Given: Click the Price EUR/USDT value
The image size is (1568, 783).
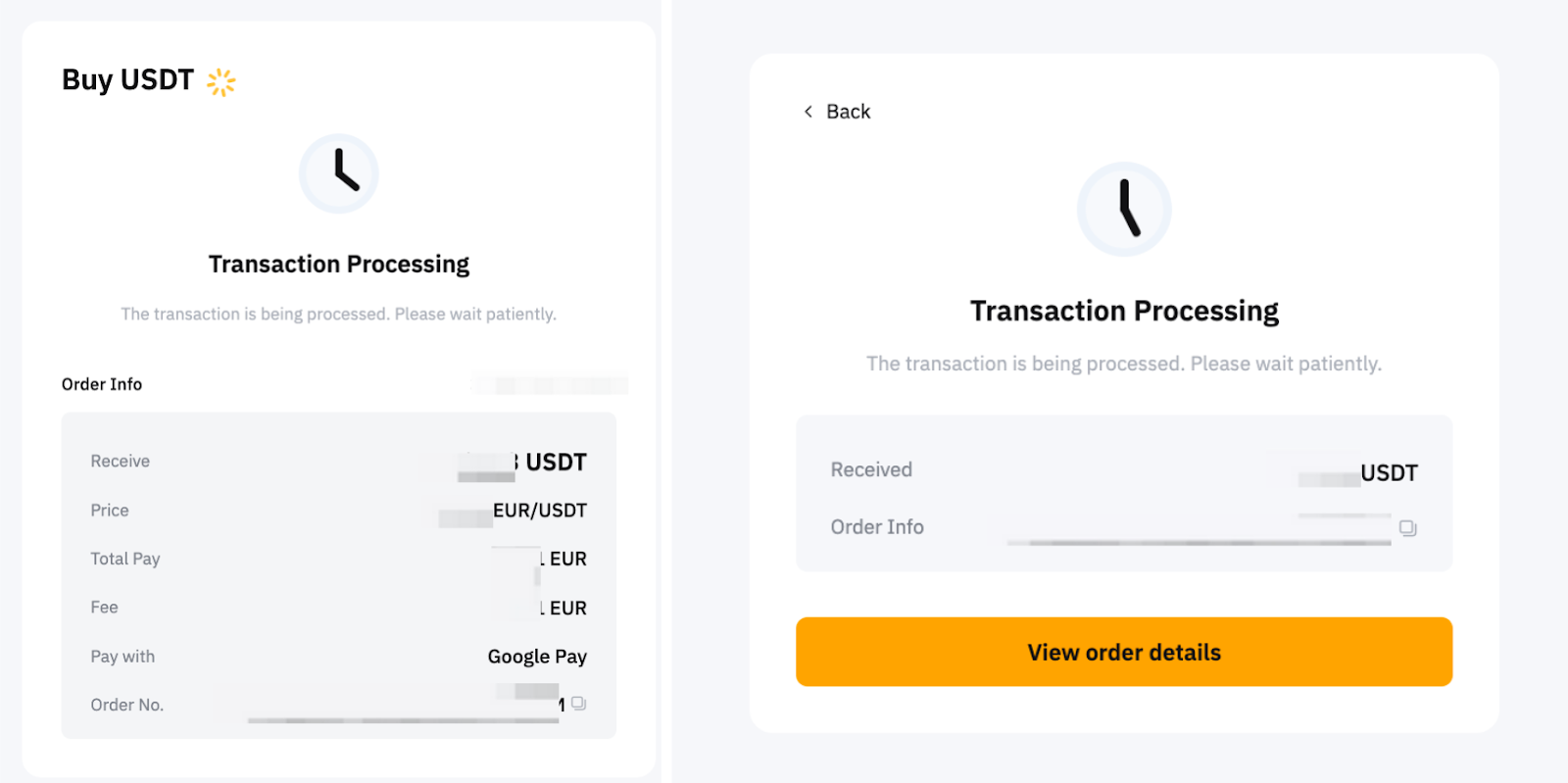Looking at the screenshot, I should pyautogui.click(x=540, y=510).
